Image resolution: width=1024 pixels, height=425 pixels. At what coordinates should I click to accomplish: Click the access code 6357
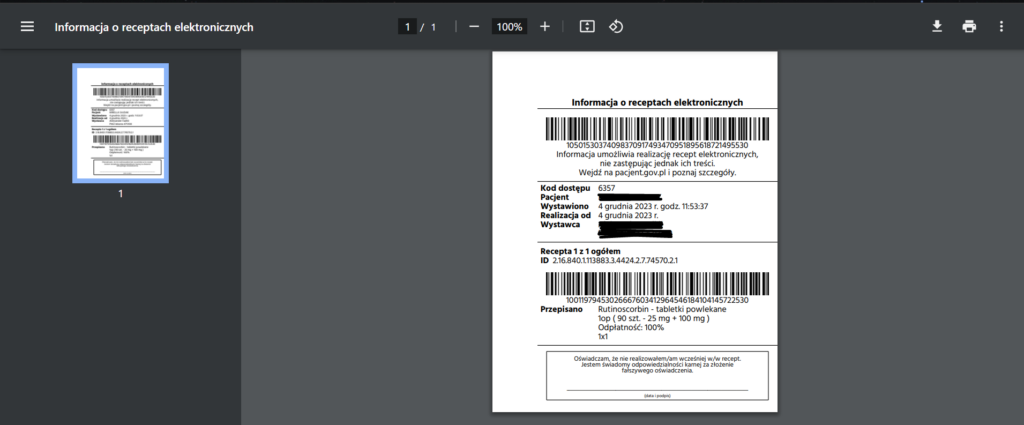coord(606,188)
